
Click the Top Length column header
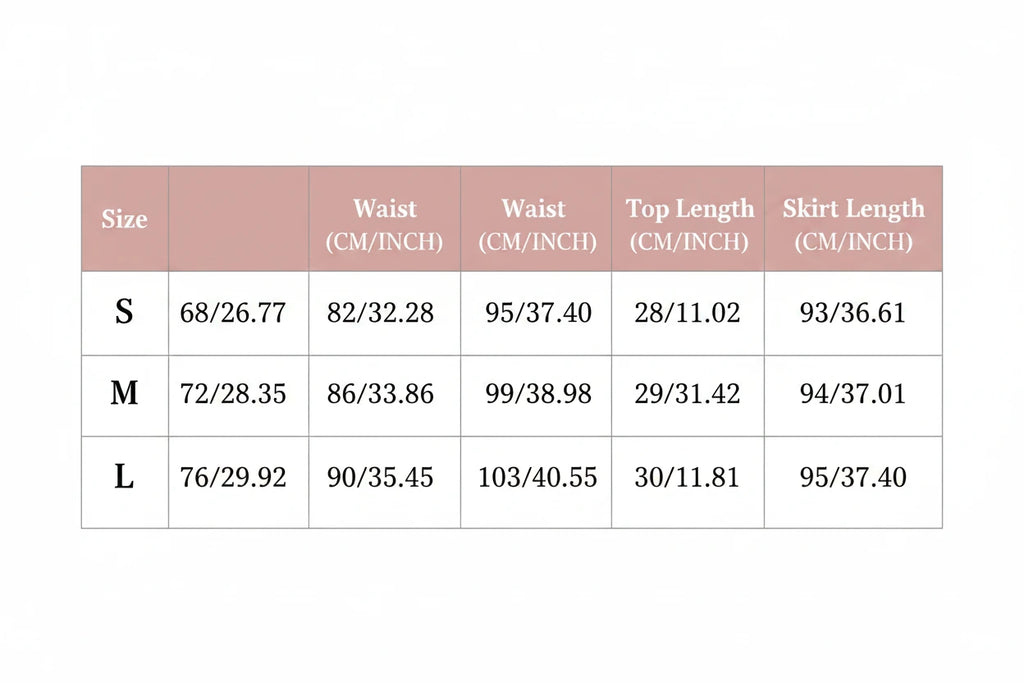688,219
